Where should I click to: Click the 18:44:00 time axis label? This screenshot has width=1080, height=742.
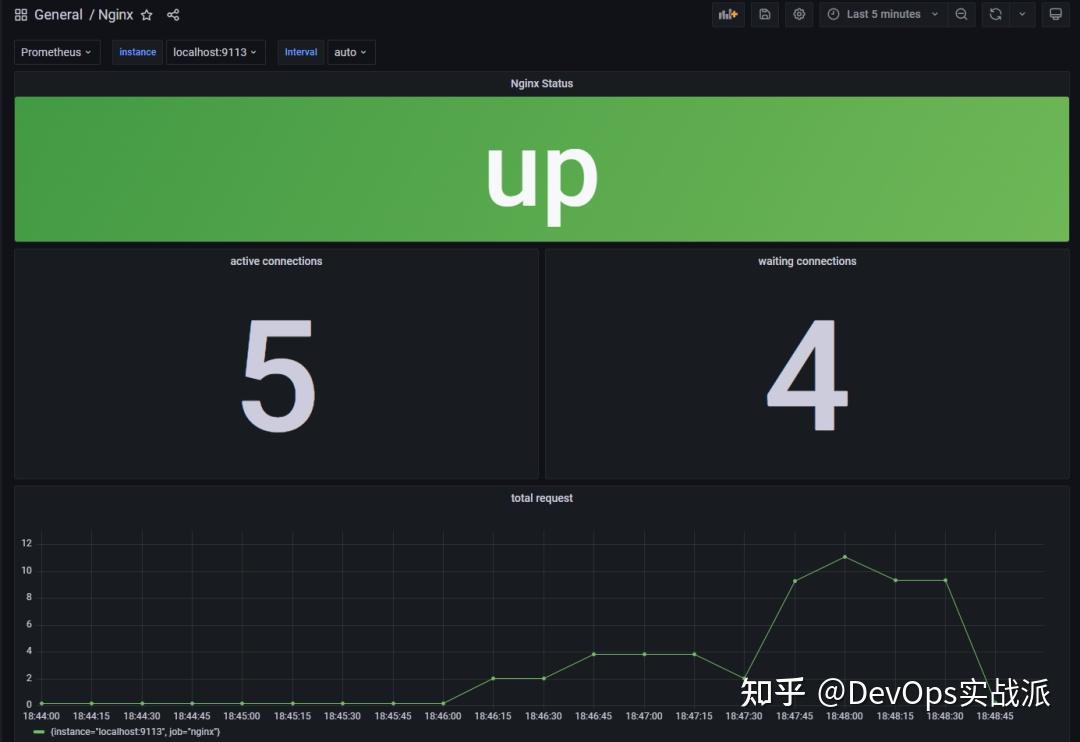pos(41,717)
